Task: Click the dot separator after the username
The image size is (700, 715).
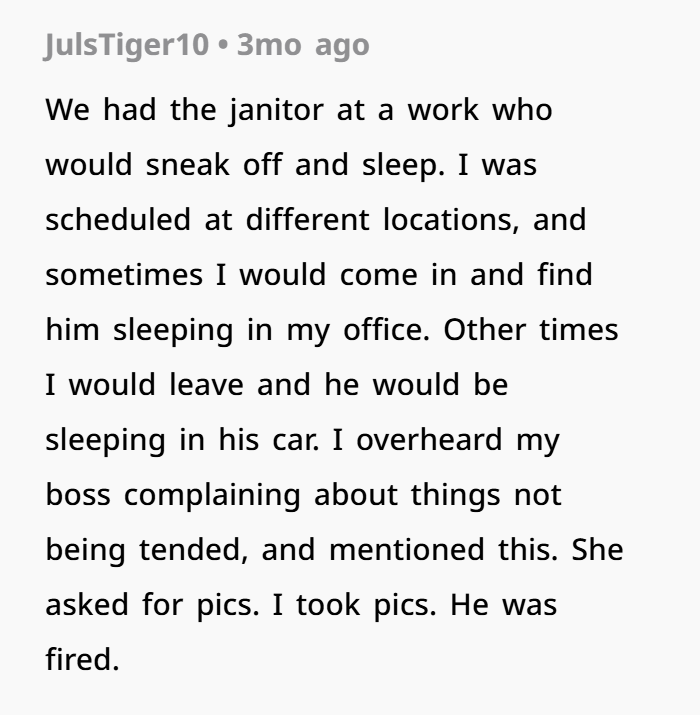Action: pyautogui.click(x=223, y=45)
